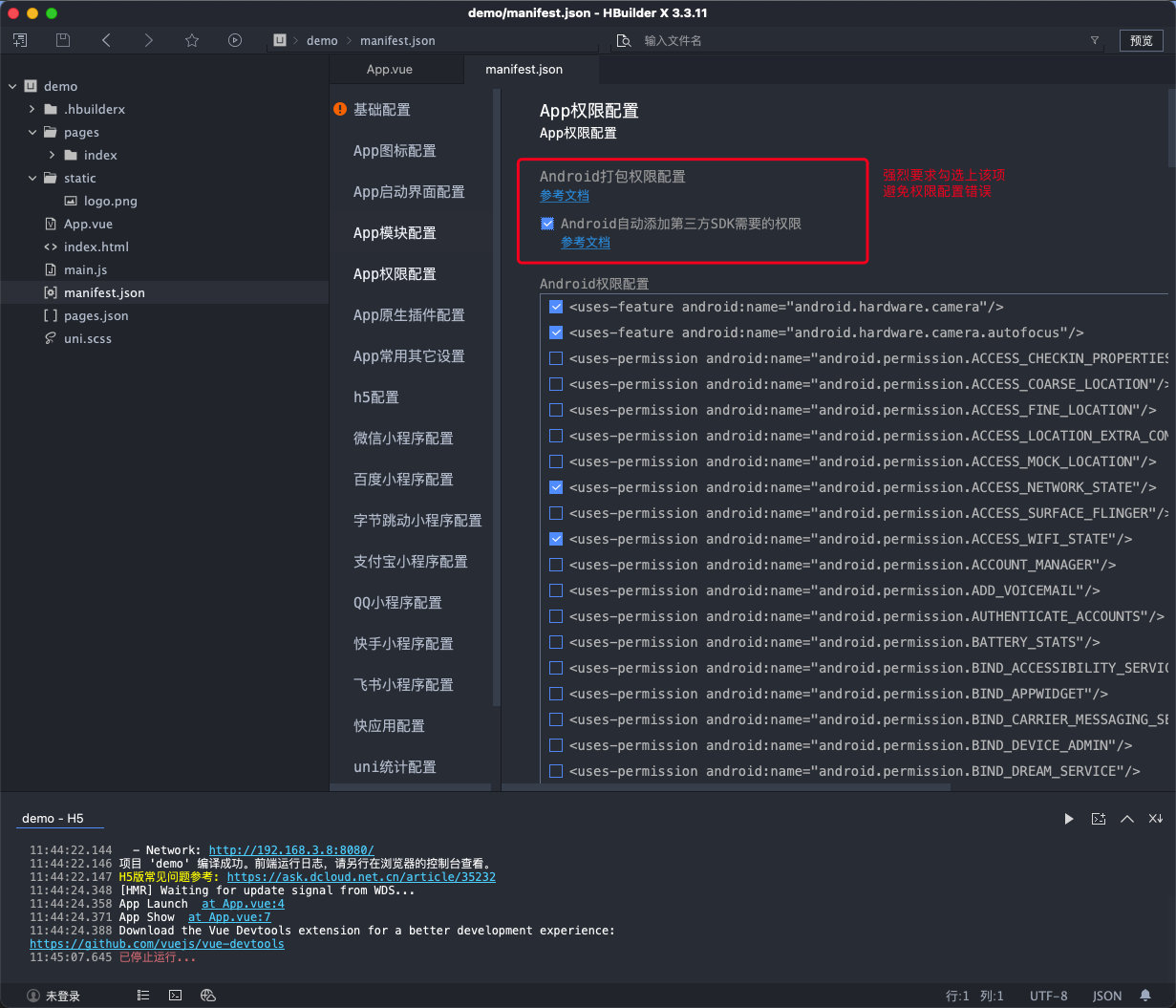Open the ask.dcloud.net.cn article link
The width and height of the screenshot is (1176, 1008).
361,877
